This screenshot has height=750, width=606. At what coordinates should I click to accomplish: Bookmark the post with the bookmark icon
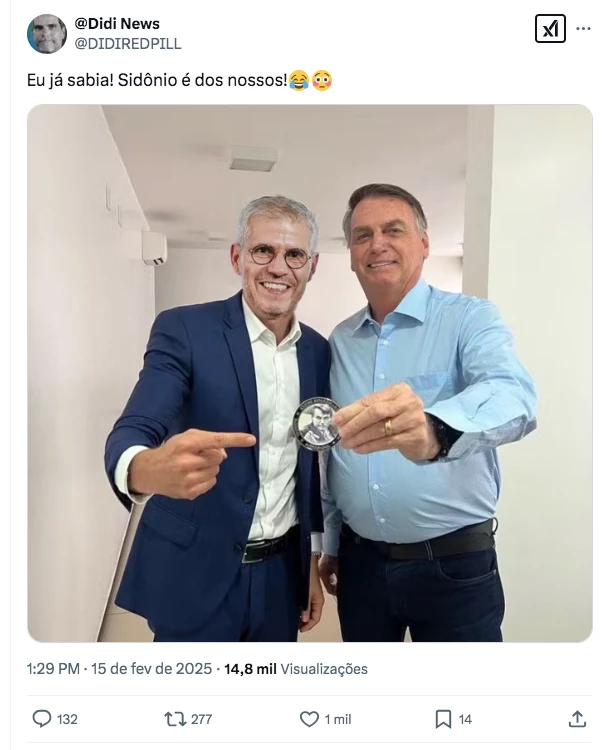pyautogui.click(x=443, y=719)
